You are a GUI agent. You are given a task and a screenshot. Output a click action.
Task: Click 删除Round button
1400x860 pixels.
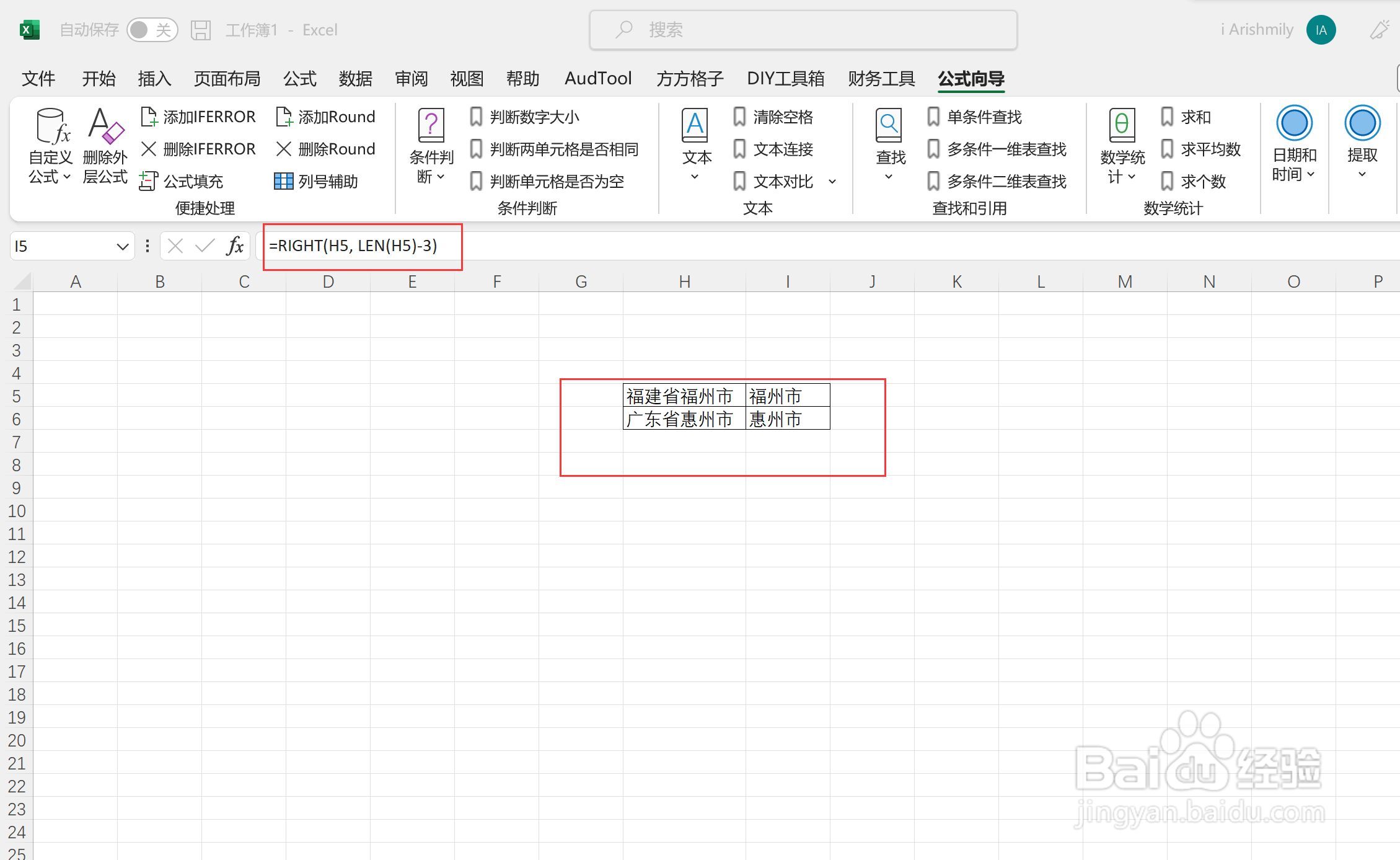pyautogui.click(x=325, y=149)
